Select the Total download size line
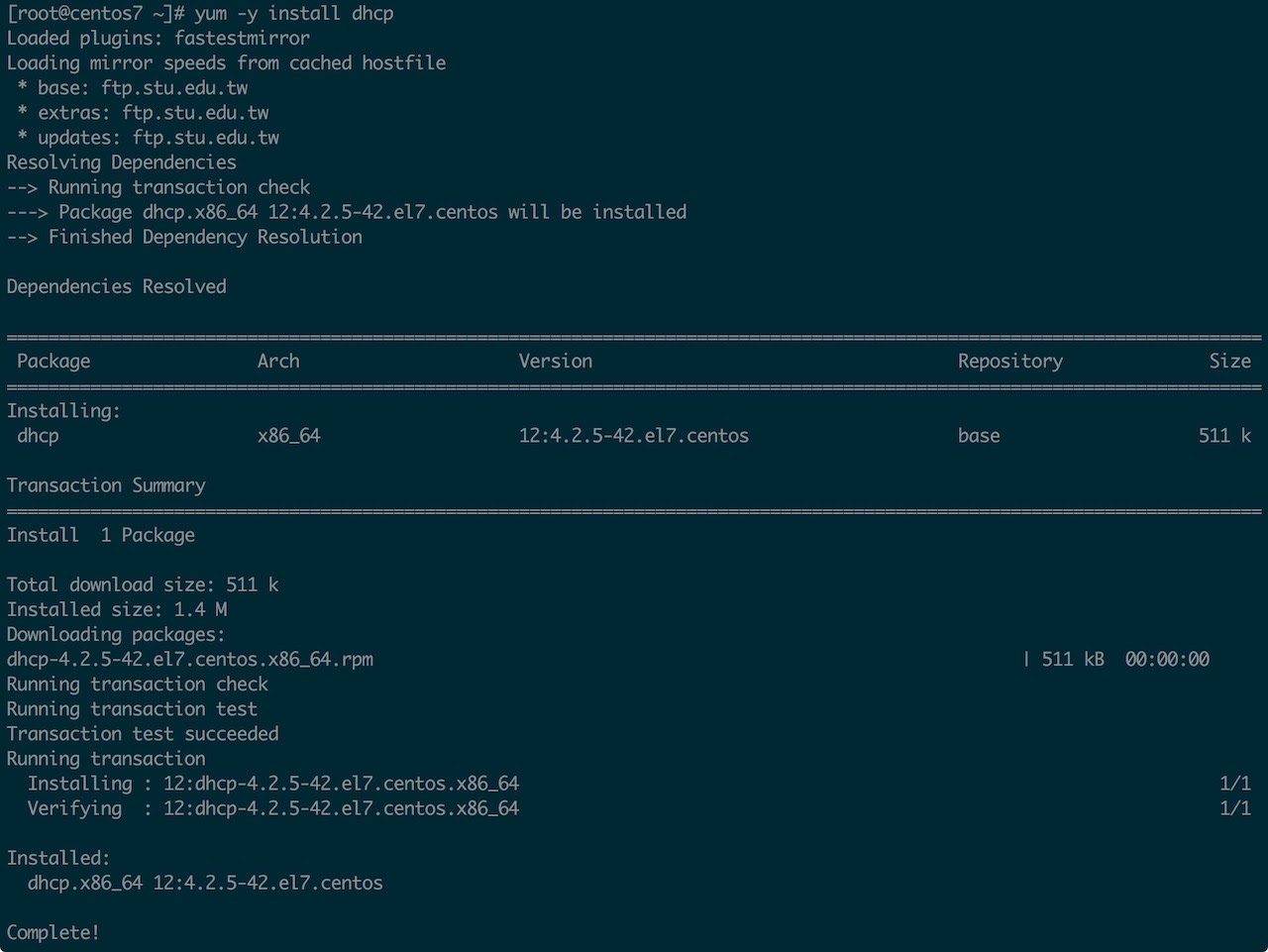 coord(143,584)
